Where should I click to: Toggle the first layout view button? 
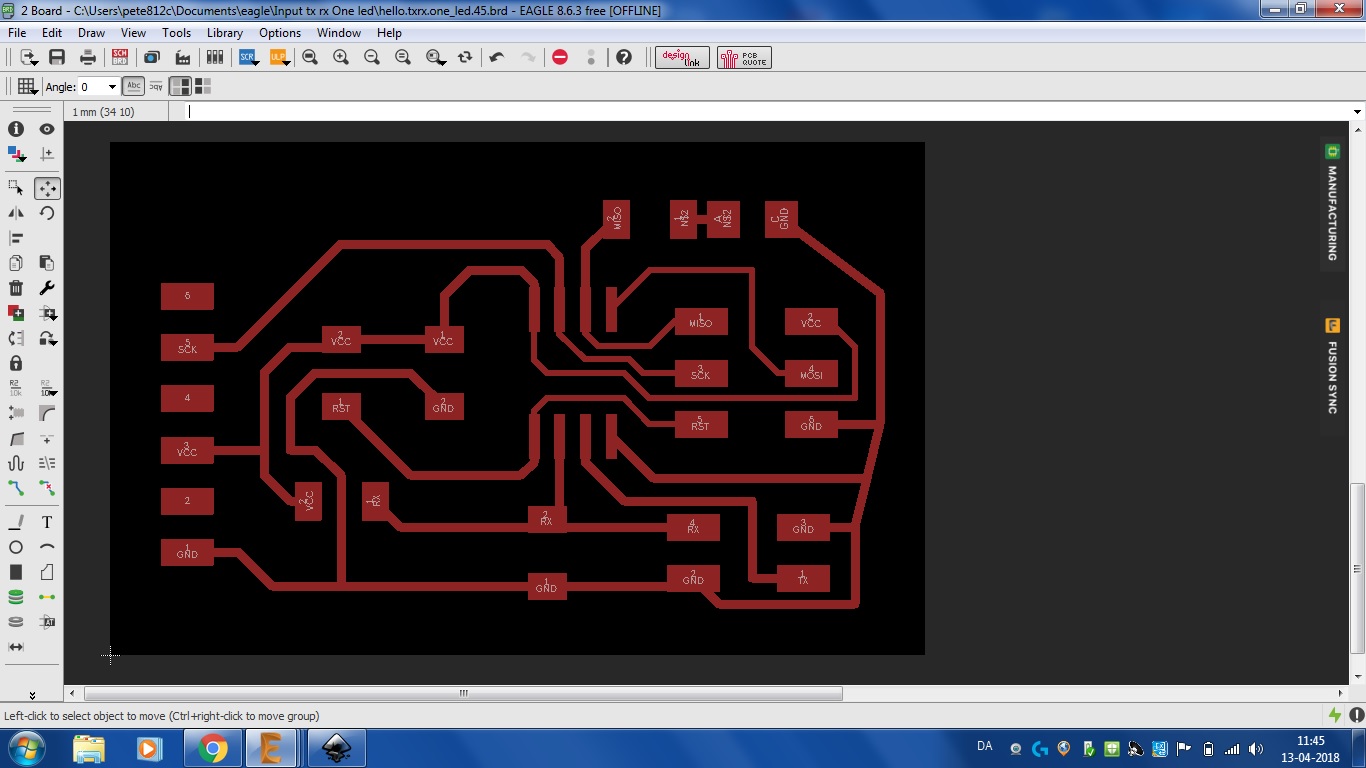point(180,86)
